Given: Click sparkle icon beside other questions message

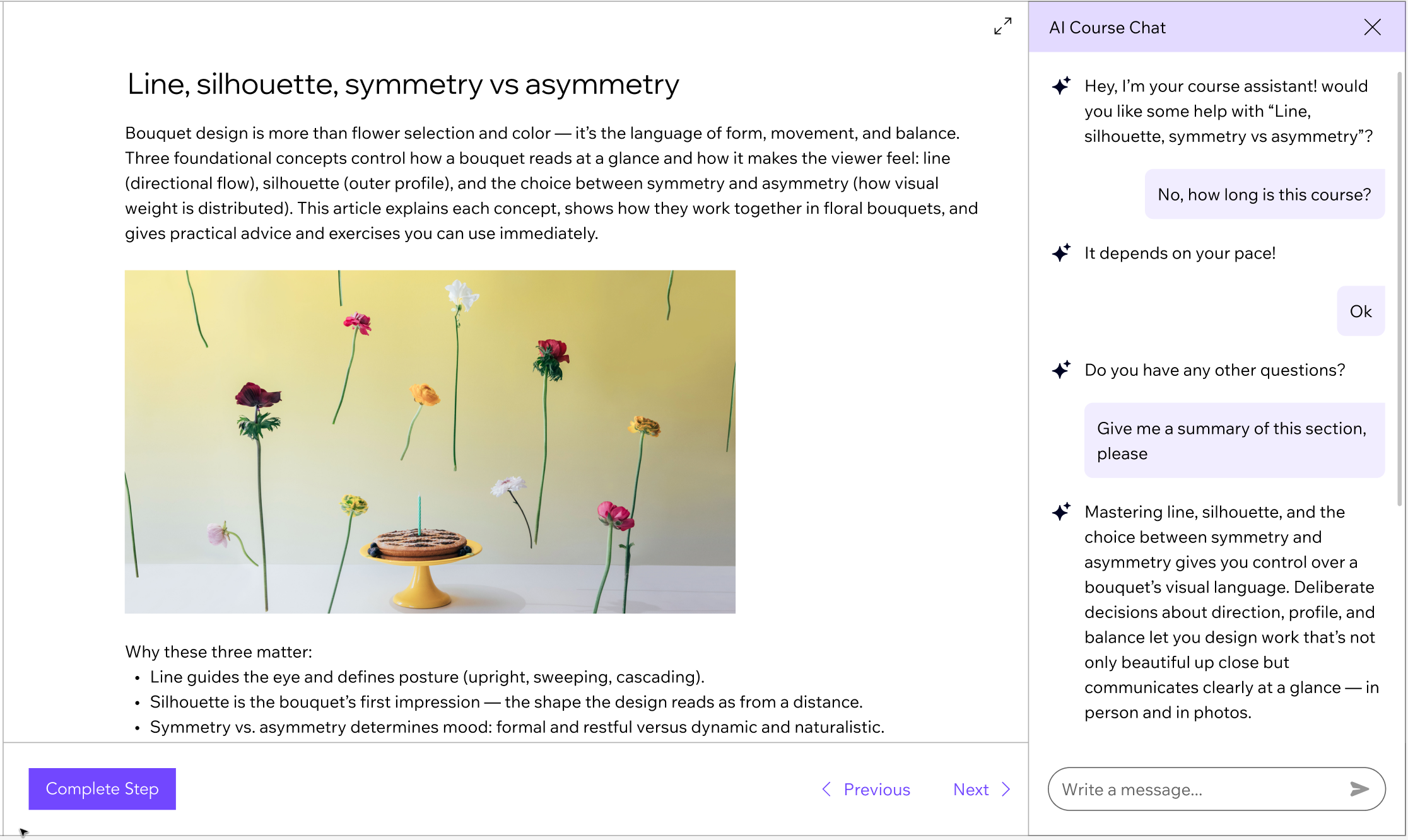Looking at the screenshot, I should coord(1061,370).
